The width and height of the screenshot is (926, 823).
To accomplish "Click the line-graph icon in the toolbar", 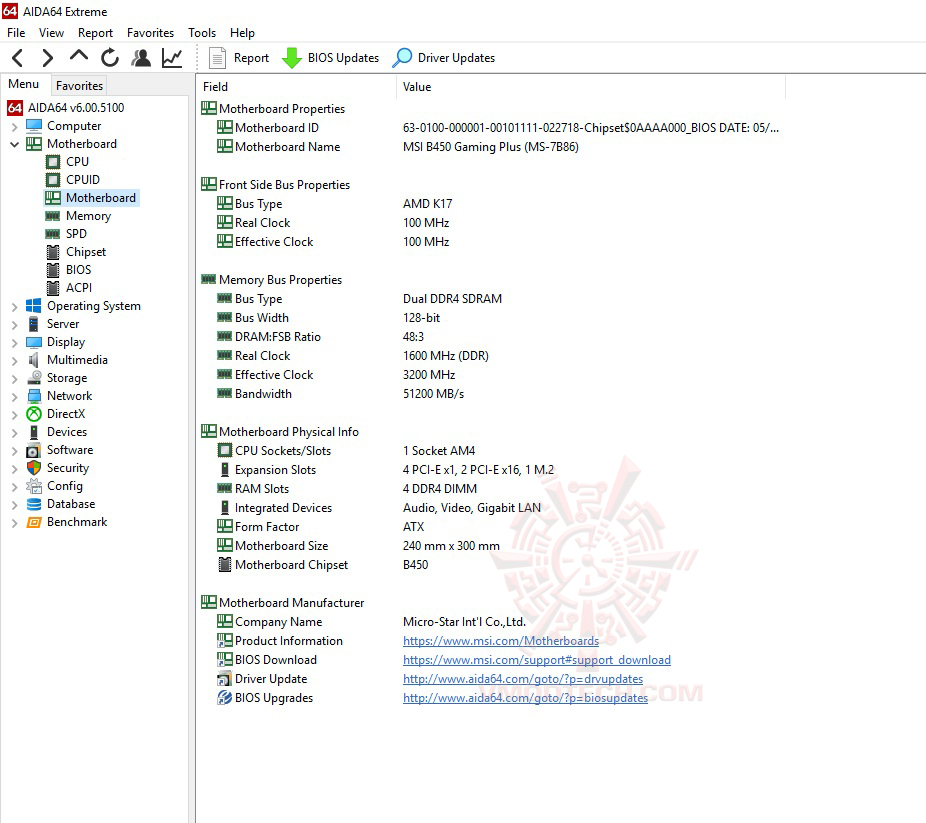I will click(x=172, y=58).
